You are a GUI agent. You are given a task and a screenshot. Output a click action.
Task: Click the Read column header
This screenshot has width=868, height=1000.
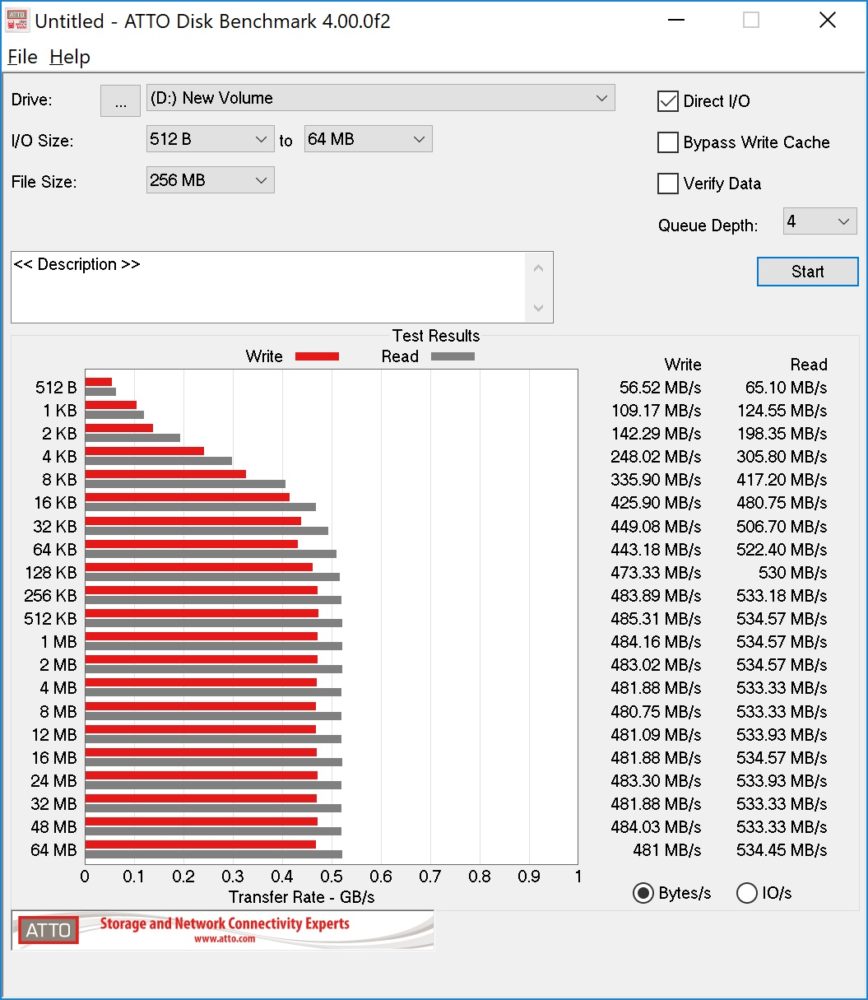pos(809,365)
